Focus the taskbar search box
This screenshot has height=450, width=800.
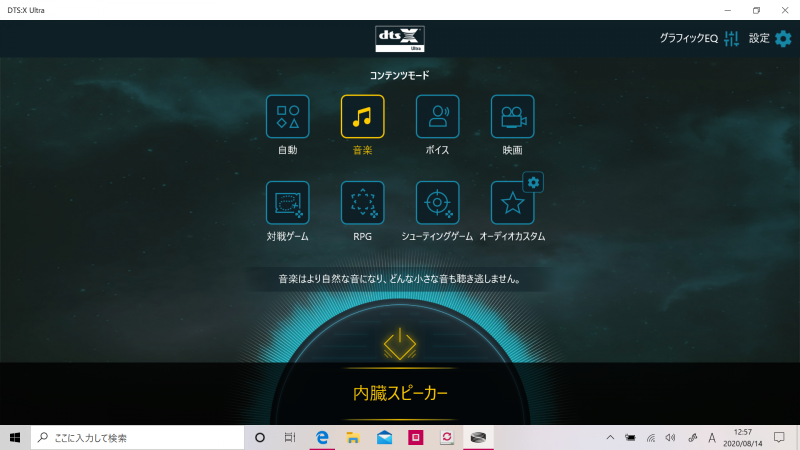(138, 437)
